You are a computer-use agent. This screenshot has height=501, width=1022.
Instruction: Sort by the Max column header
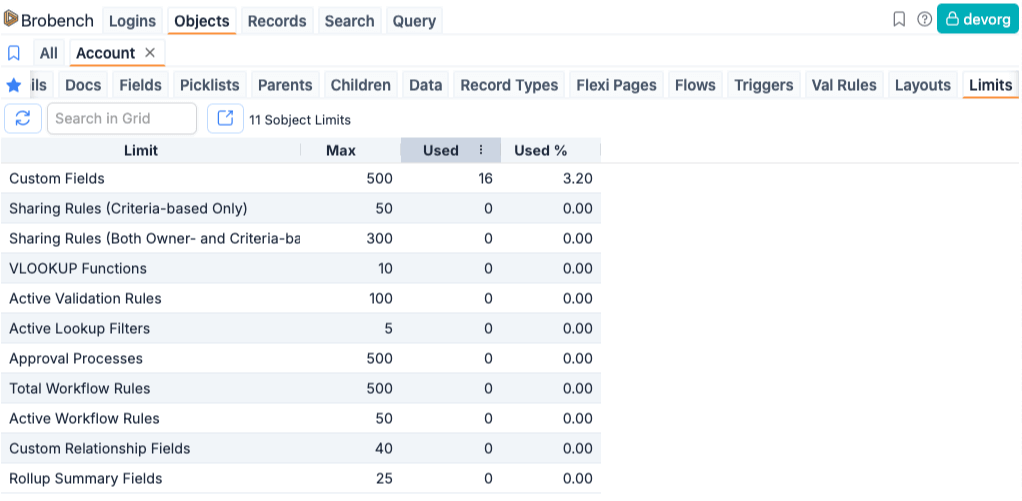click(x=341, y=150)
